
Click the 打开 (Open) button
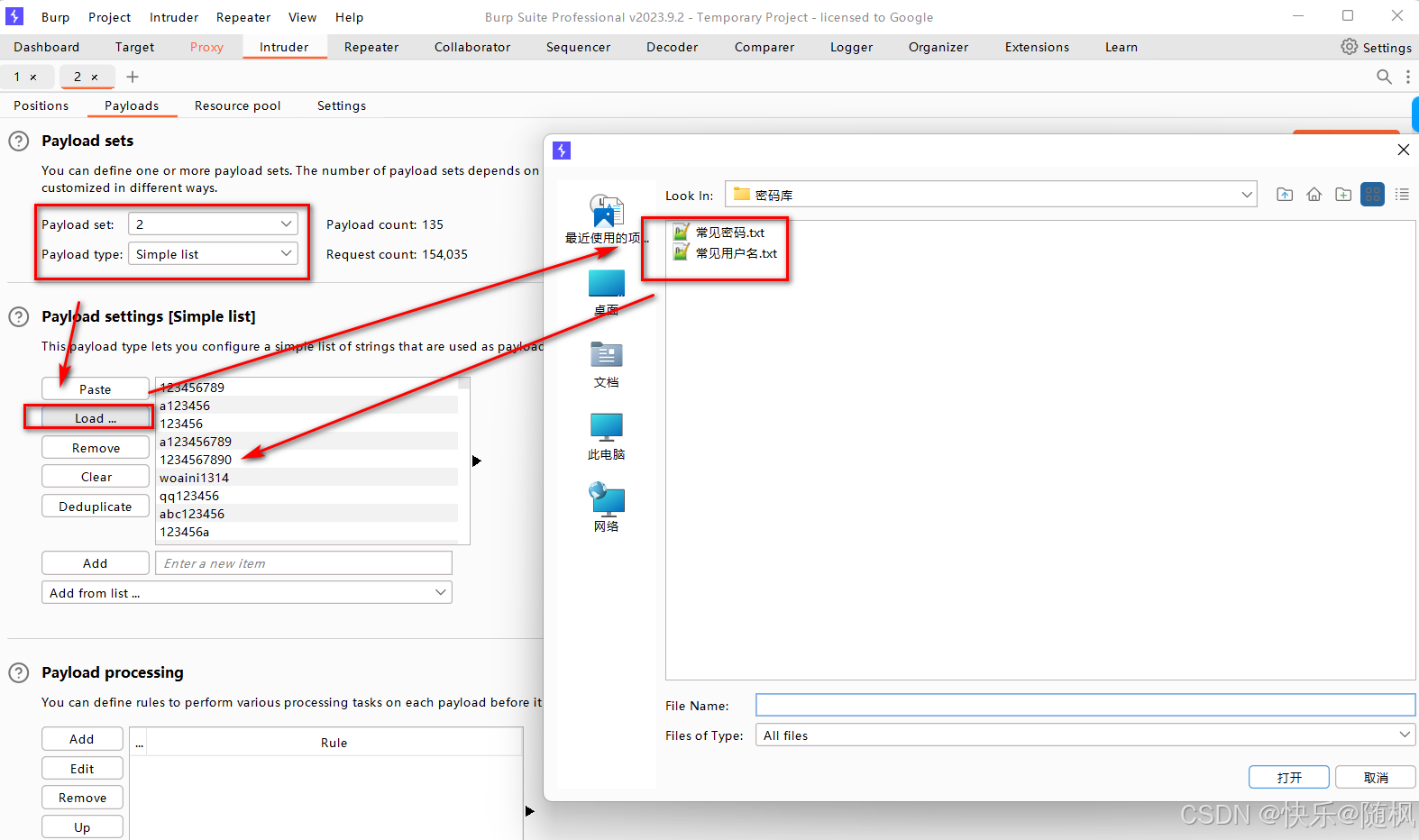coord(1289,777)
